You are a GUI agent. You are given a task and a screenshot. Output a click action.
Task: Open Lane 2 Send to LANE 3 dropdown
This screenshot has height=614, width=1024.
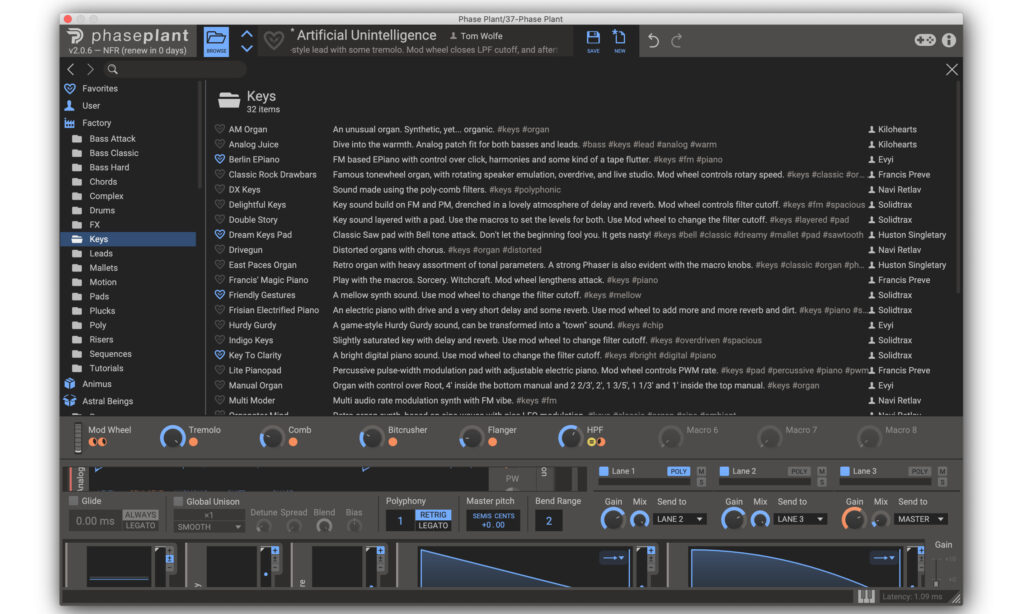point(801,519)
